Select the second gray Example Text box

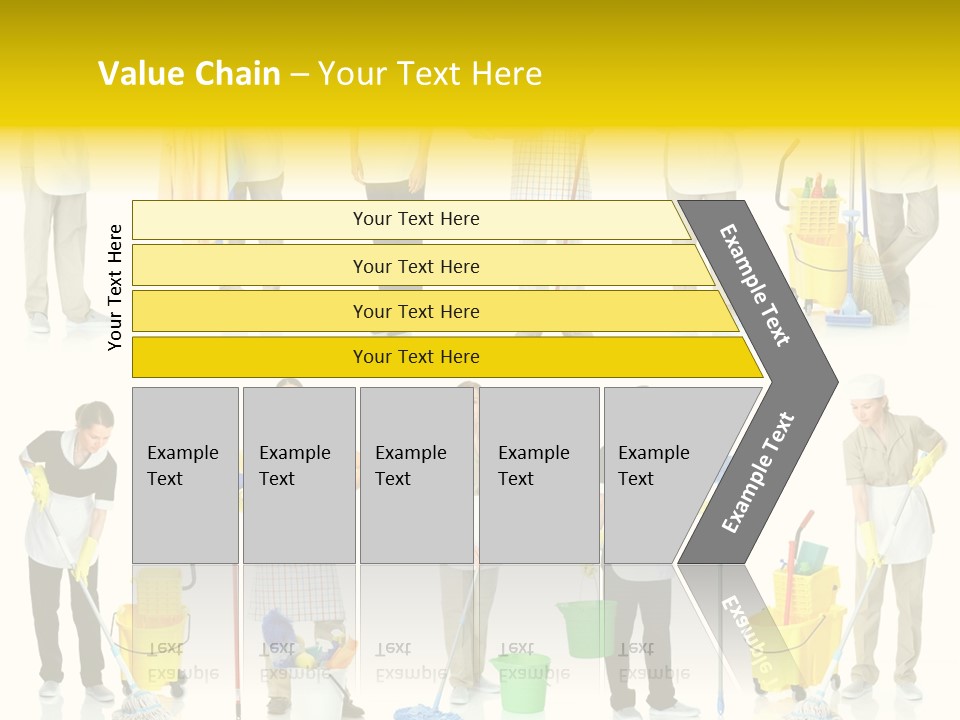298,475
